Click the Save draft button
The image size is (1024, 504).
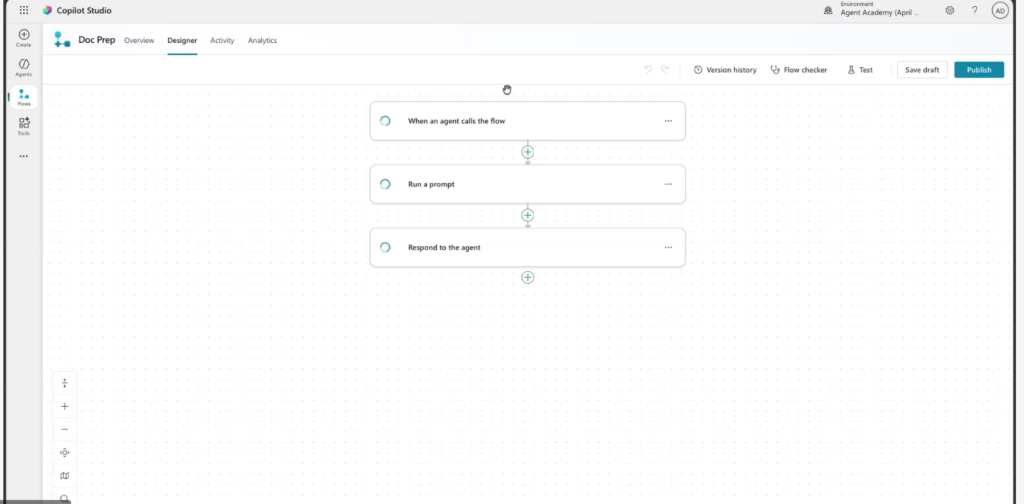pos(922,70)
